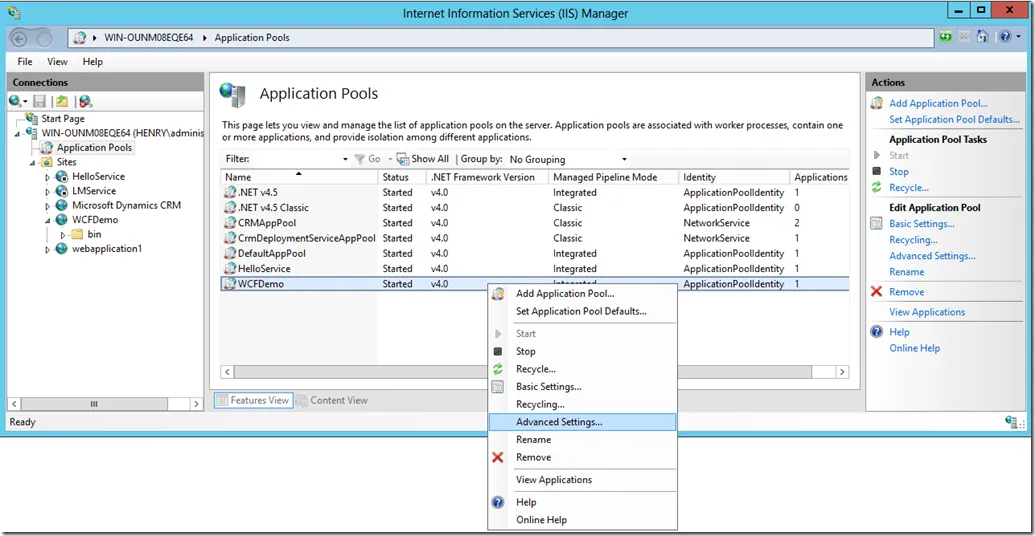Open the File menu
Screen dimensions: 1035x536
25,62
